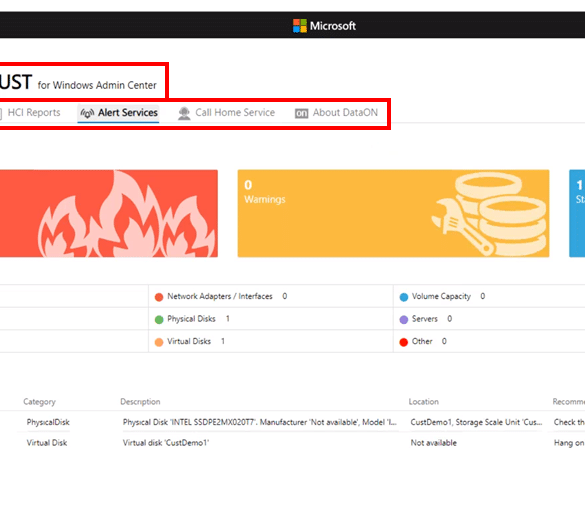Screen dimensions: 585x514
Task: Click the CustDemo1 Storage Scale Unit location
Action: point(476,422)
